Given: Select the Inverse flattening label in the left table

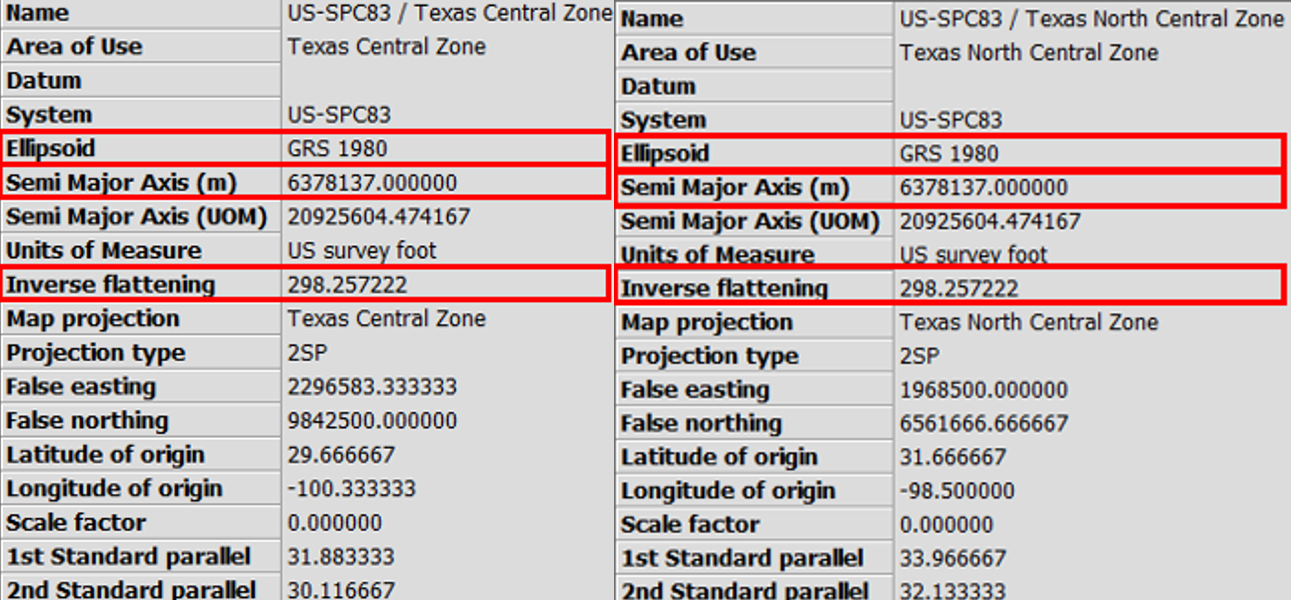Looking at the screenshot, I should (111, 285).
